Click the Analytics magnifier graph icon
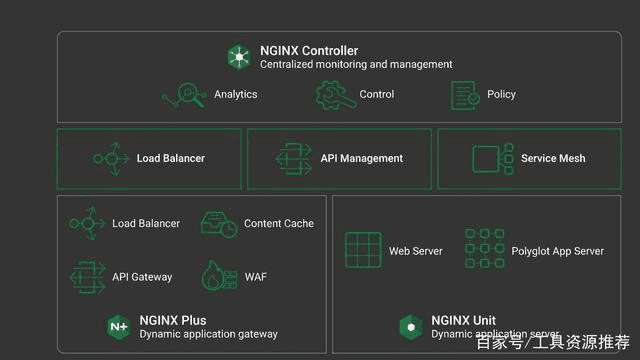 pos(184,95)
